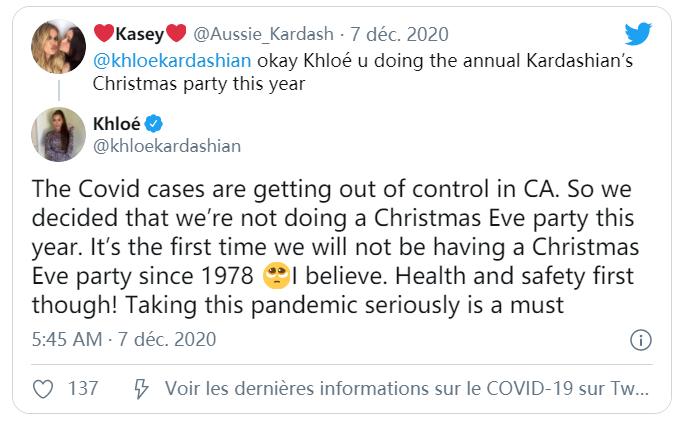Image resolution: width=688 pixels, height=426 pixels.
Task: Like the tweet with the heart icon
Action: tap(42, 387)
